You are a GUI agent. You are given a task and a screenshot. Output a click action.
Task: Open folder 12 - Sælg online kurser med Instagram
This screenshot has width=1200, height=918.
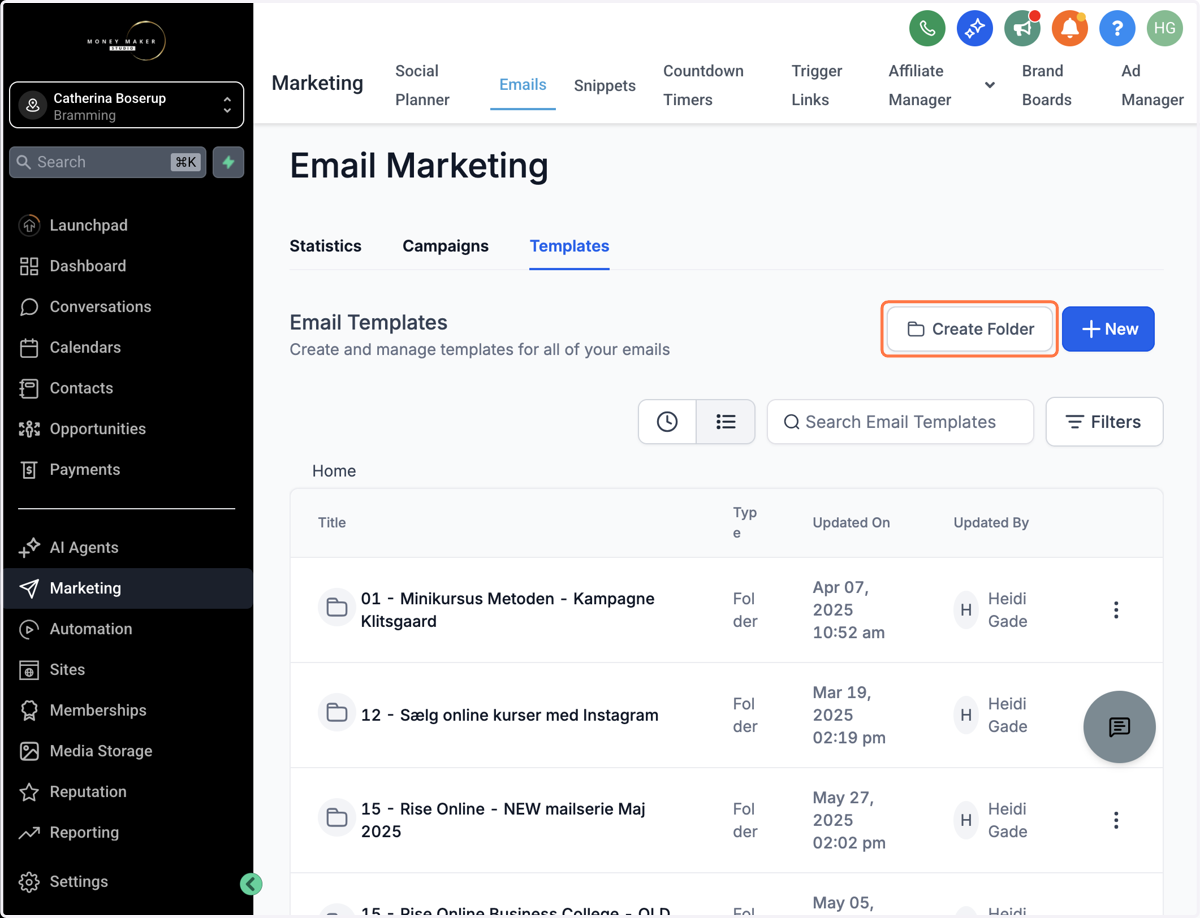(x=510, y=715)
